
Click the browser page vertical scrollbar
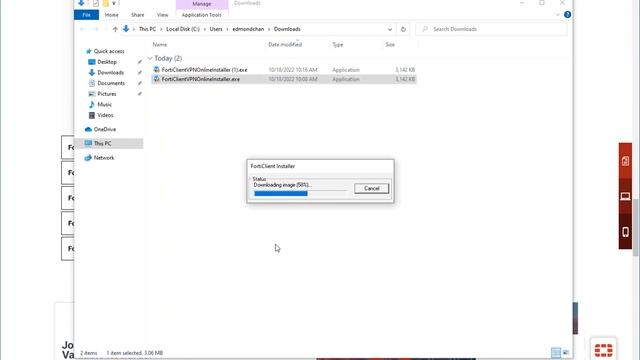coord(636,229)
